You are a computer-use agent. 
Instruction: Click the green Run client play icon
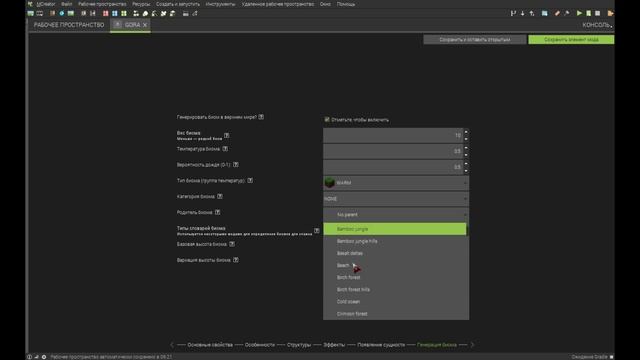(579, 13)
